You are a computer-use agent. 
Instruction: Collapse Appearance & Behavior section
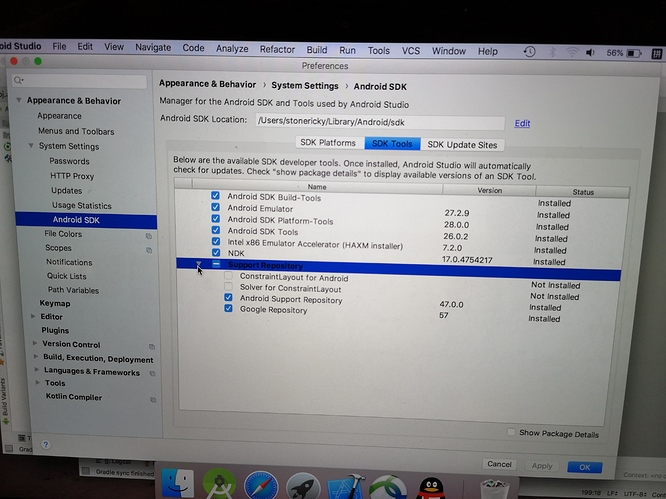point(19,100)
